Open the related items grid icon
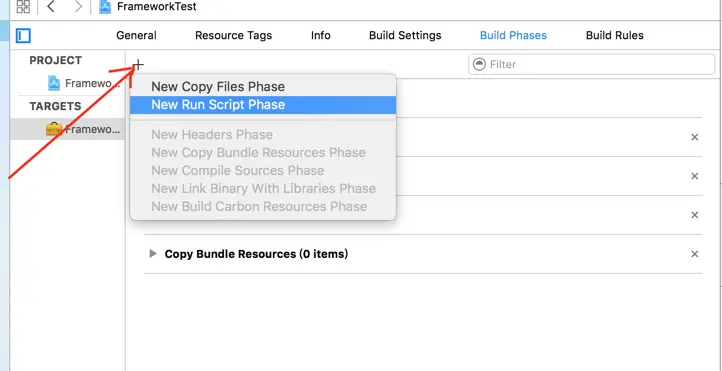The height and width of the screenshot is (371, 722). point(23,6)
